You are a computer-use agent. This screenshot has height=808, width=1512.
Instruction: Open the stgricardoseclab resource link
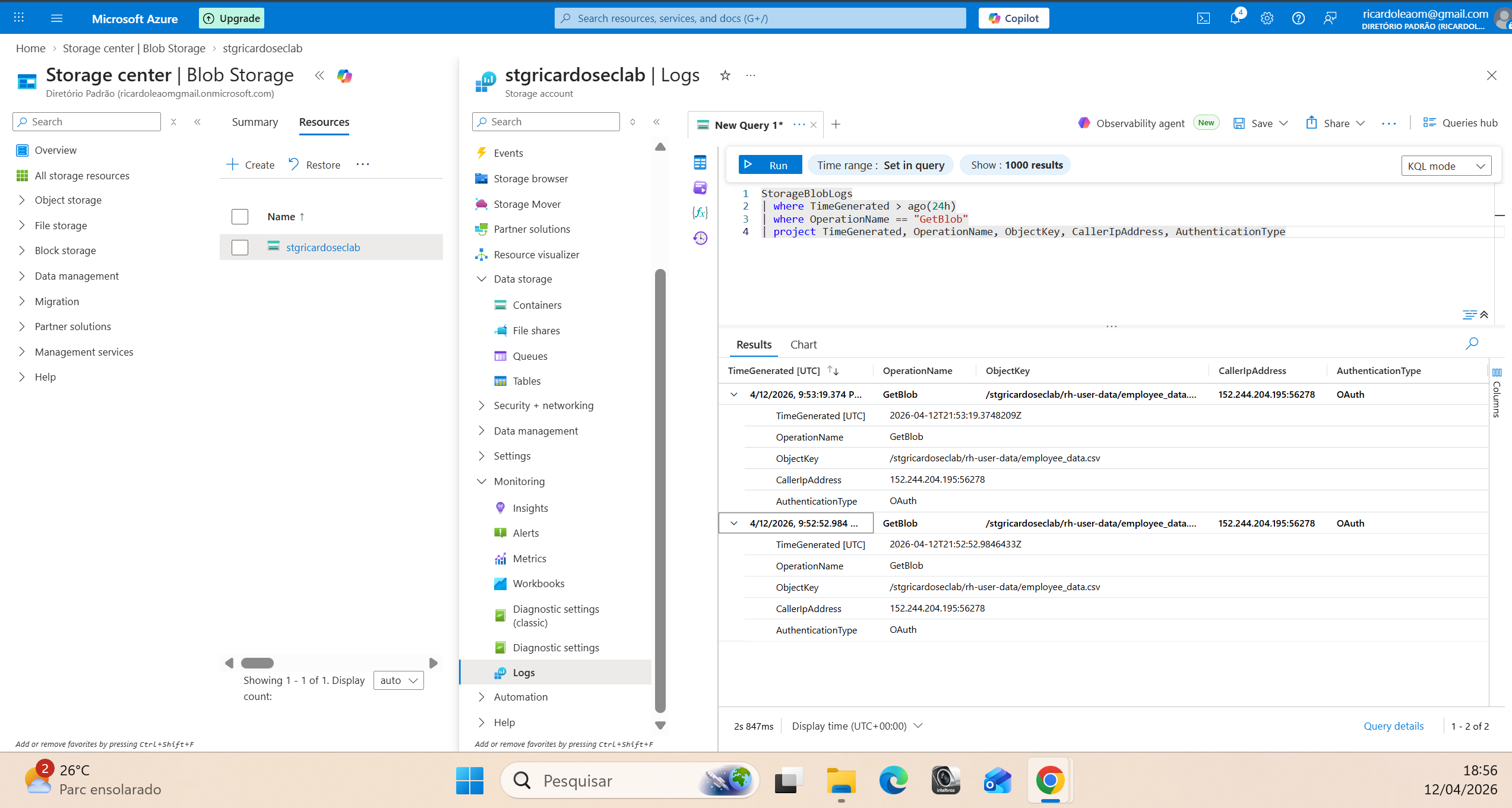[323, 248]
